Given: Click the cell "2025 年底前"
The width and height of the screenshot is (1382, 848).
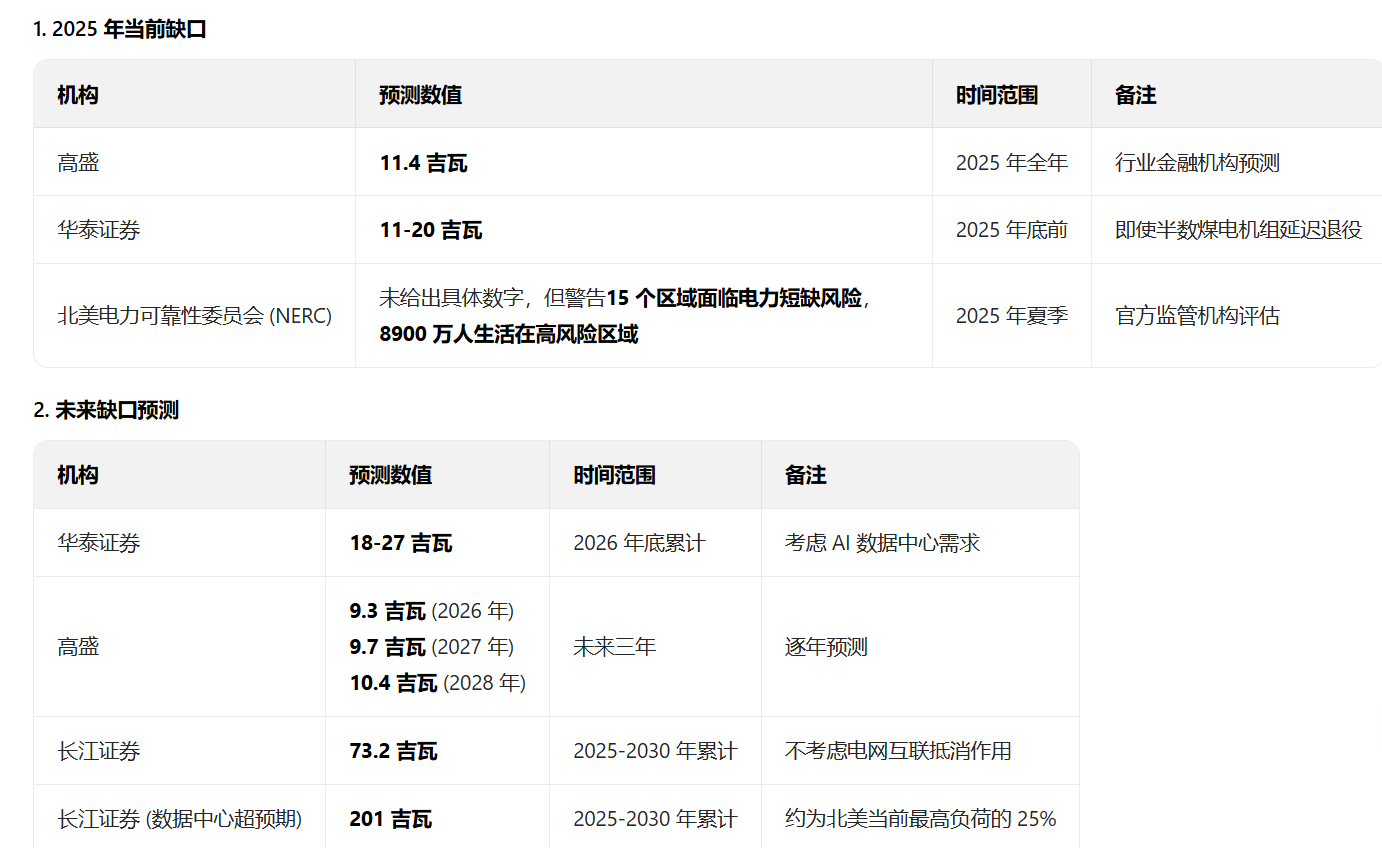Looking at the screenshot, I should [1012, 230].
